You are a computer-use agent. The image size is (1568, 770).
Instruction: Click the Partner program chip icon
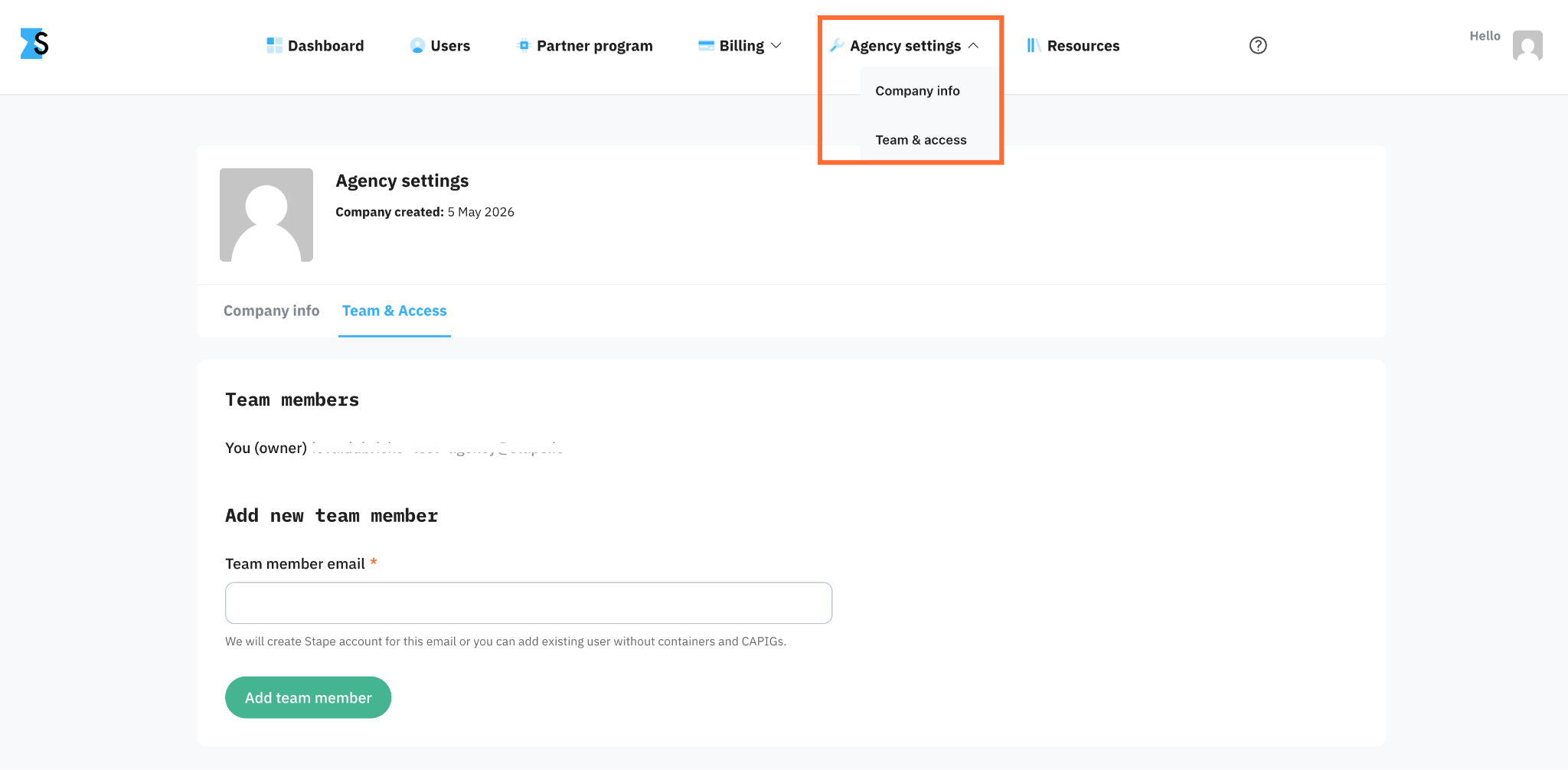(x=524, y=45)
